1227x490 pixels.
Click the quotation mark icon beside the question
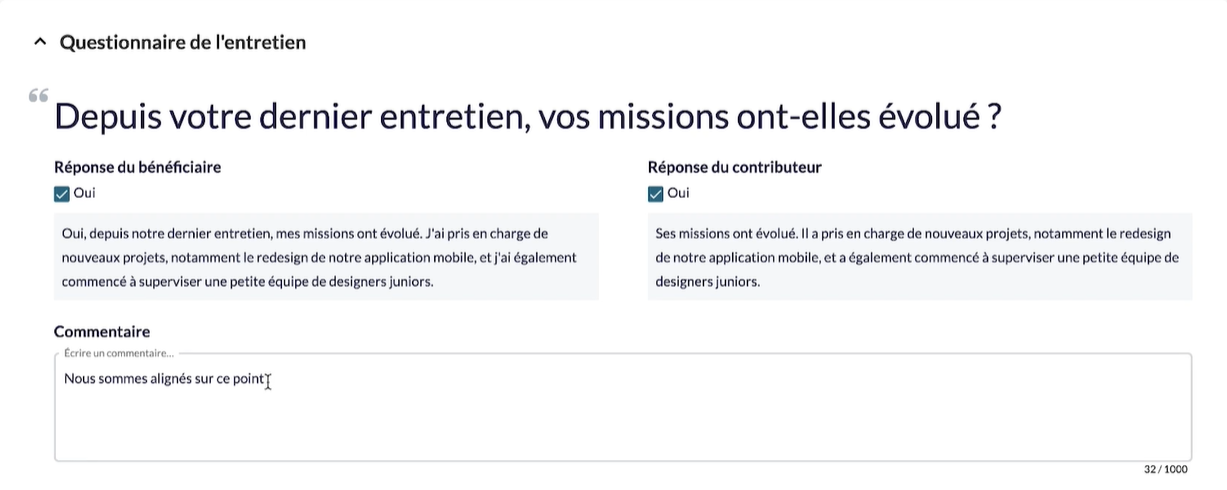pos(39,96)
